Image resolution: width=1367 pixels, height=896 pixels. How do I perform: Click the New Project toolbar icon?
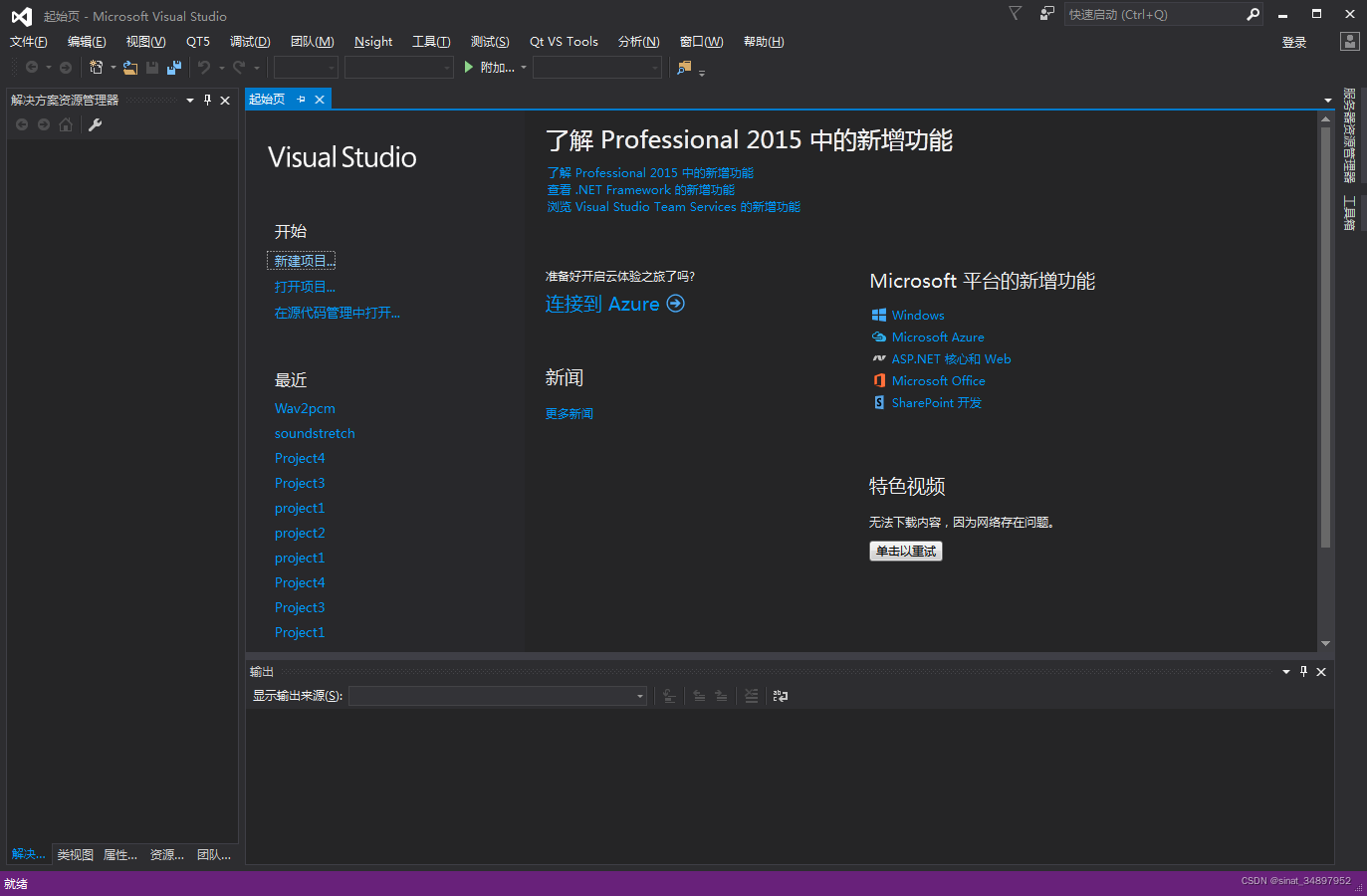point(97,68)
